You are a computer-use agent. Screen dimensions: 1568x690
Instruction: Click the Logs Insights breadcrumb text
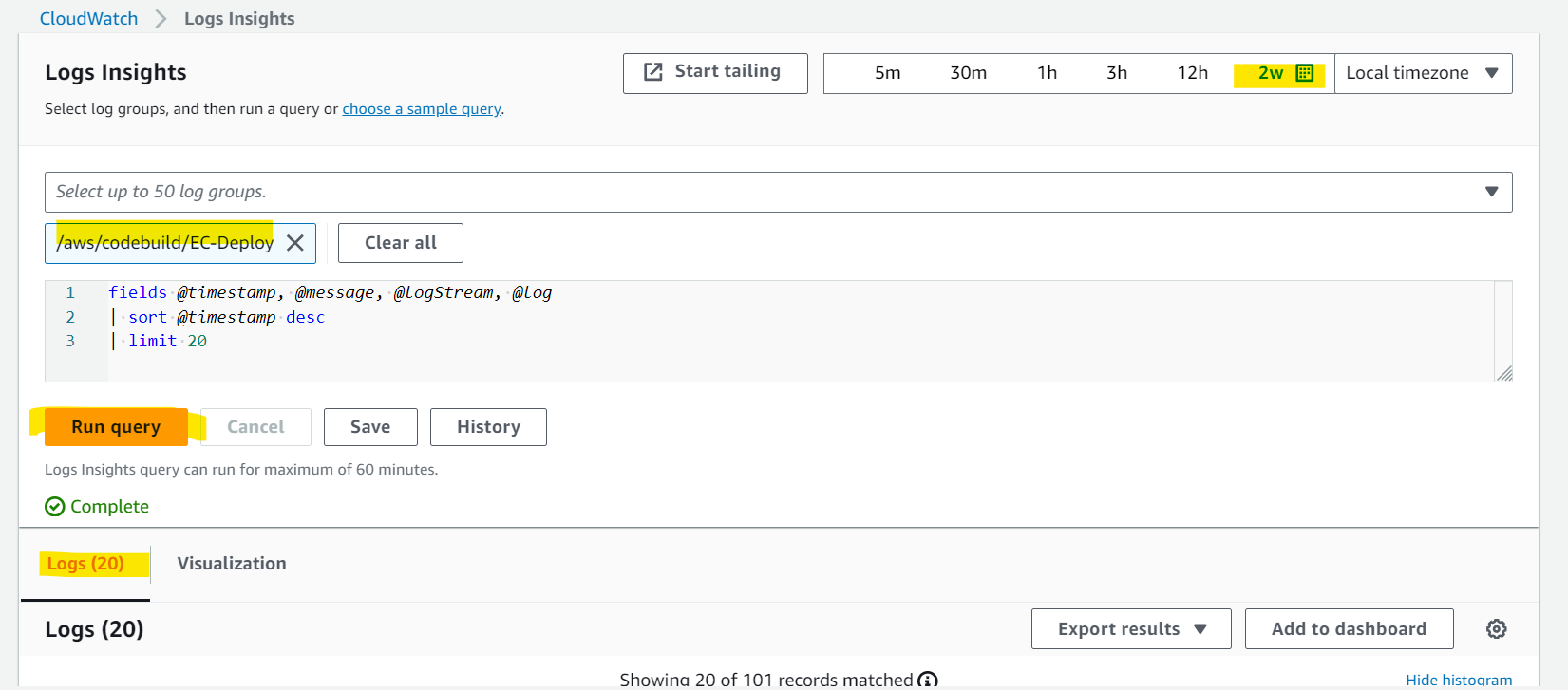pyautogui.click(x=239, y=19)
